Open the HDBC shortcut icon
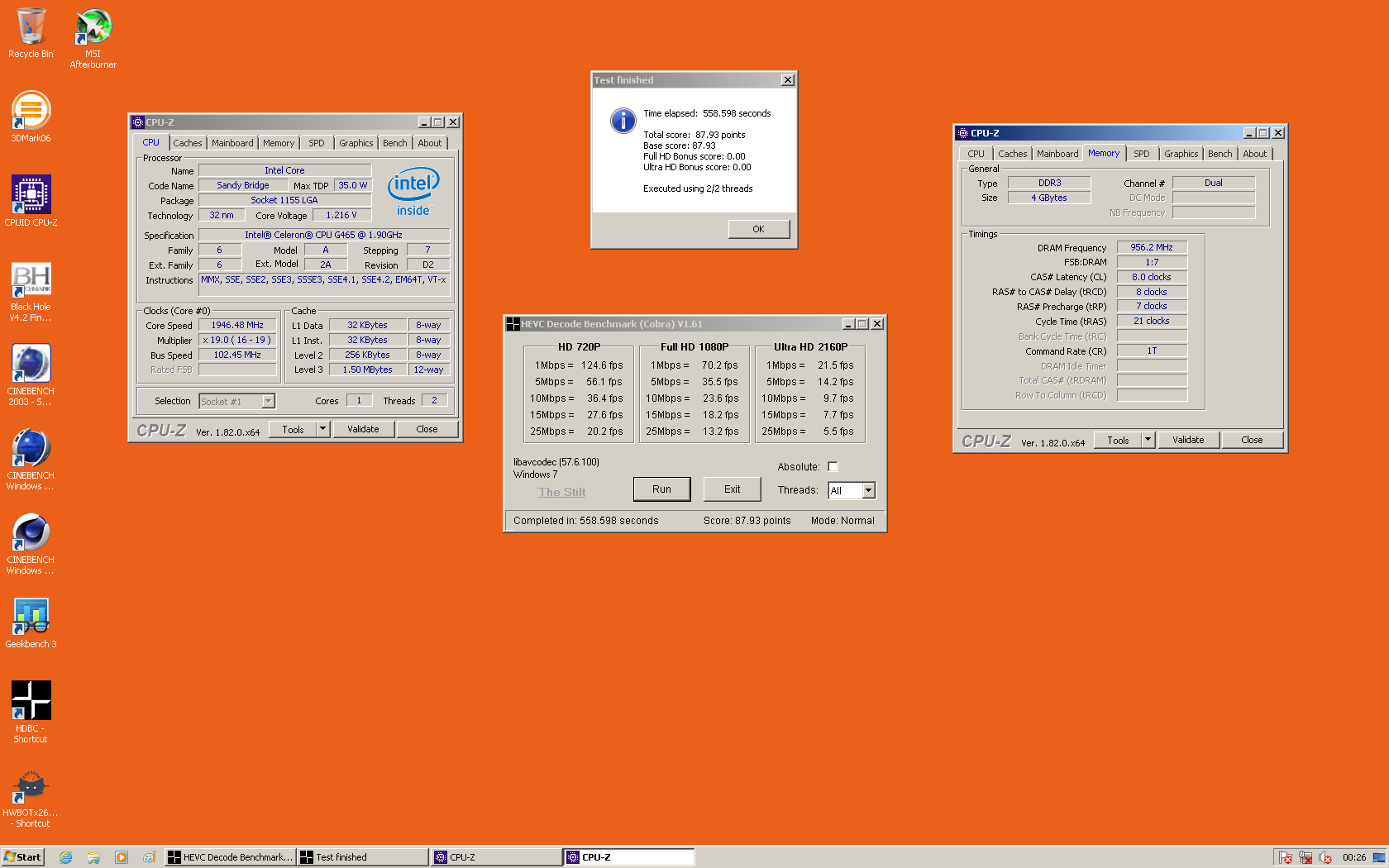1389x868 pixels. 31,712
